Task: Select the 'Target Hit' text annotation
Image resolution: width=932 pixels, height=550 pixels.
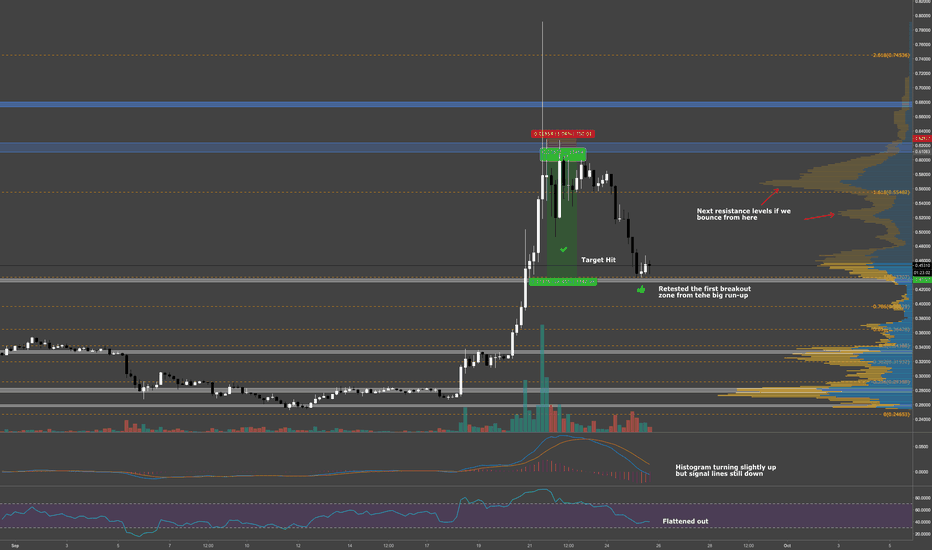Action: coord(598,260)
